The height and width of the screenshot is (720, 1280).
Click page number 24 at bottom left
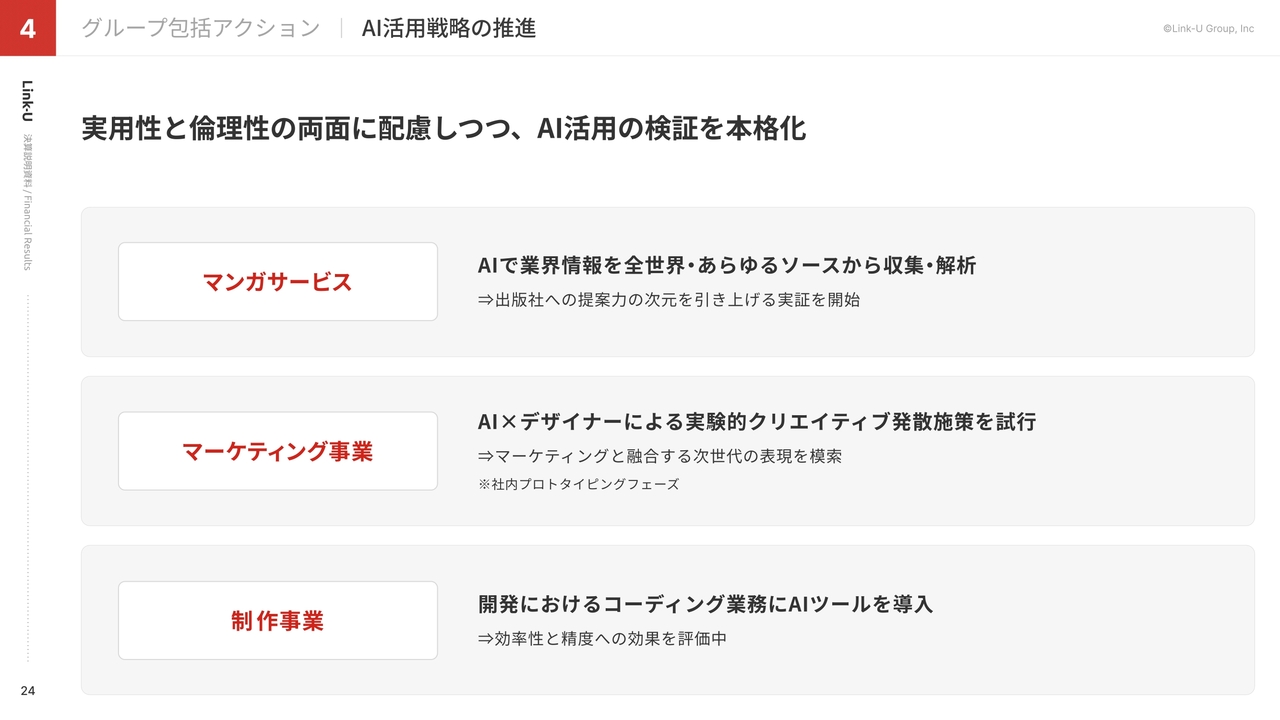click(28, 690)
